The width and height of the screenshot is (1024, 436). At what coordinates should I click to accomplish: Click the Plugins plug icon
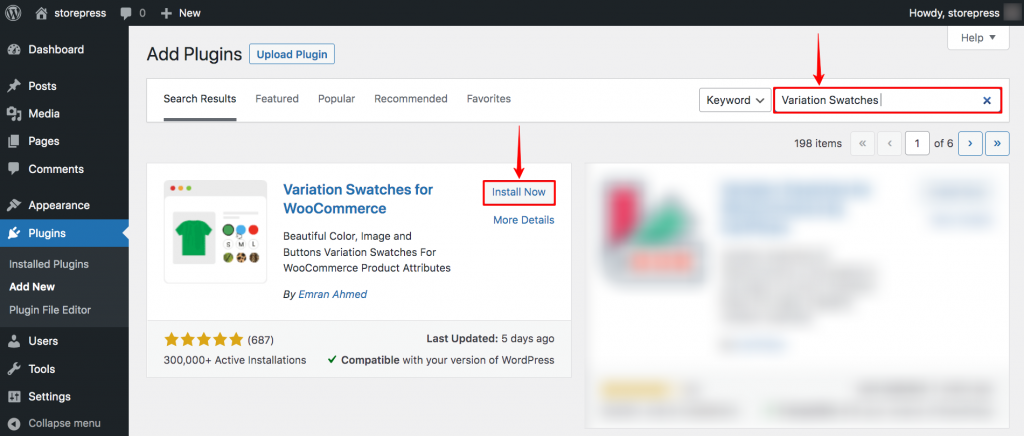point(14,233)
